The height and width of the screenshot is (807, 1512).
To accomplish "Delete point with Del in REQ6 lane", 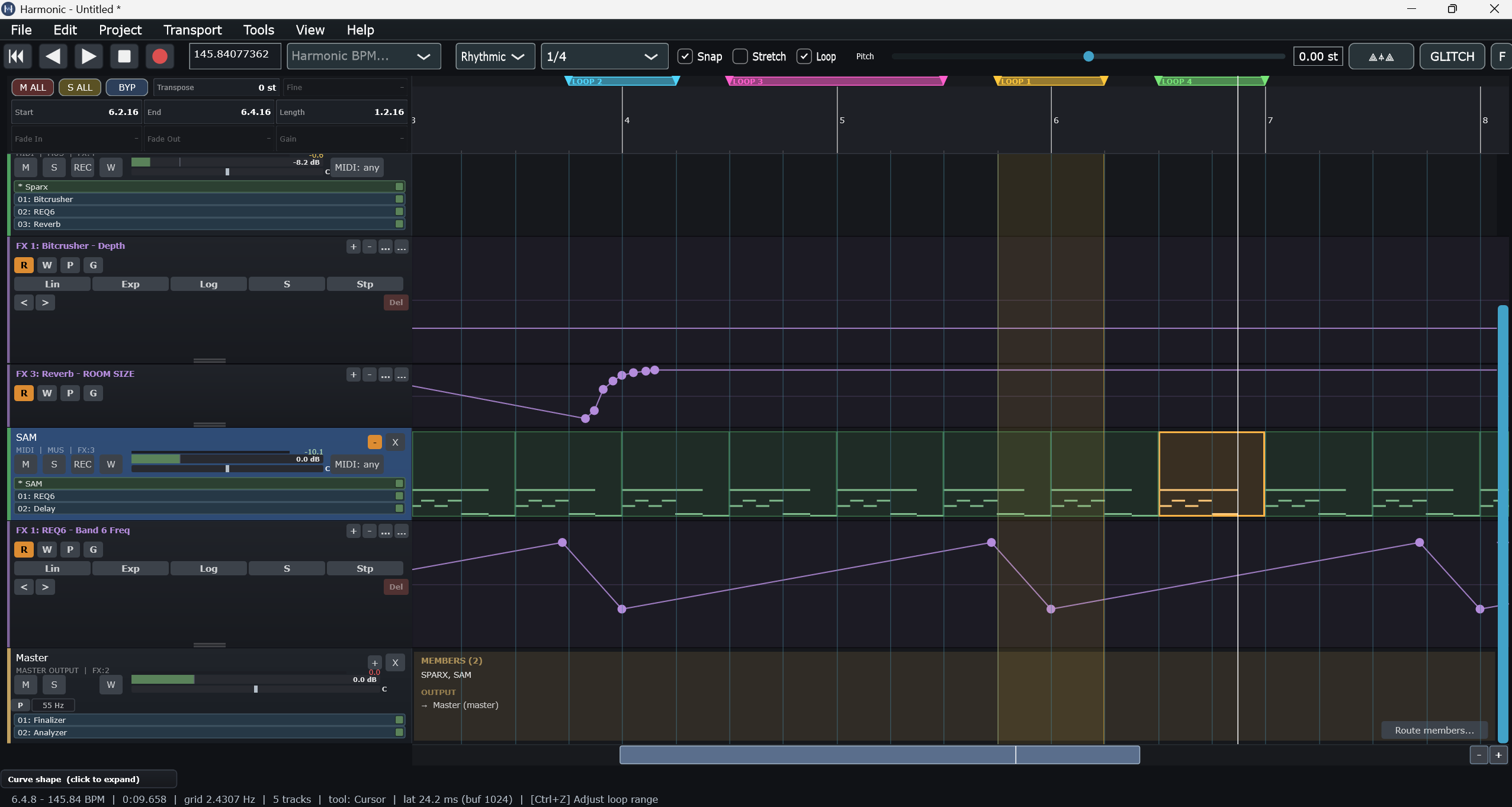I will (x=396, y=587).
